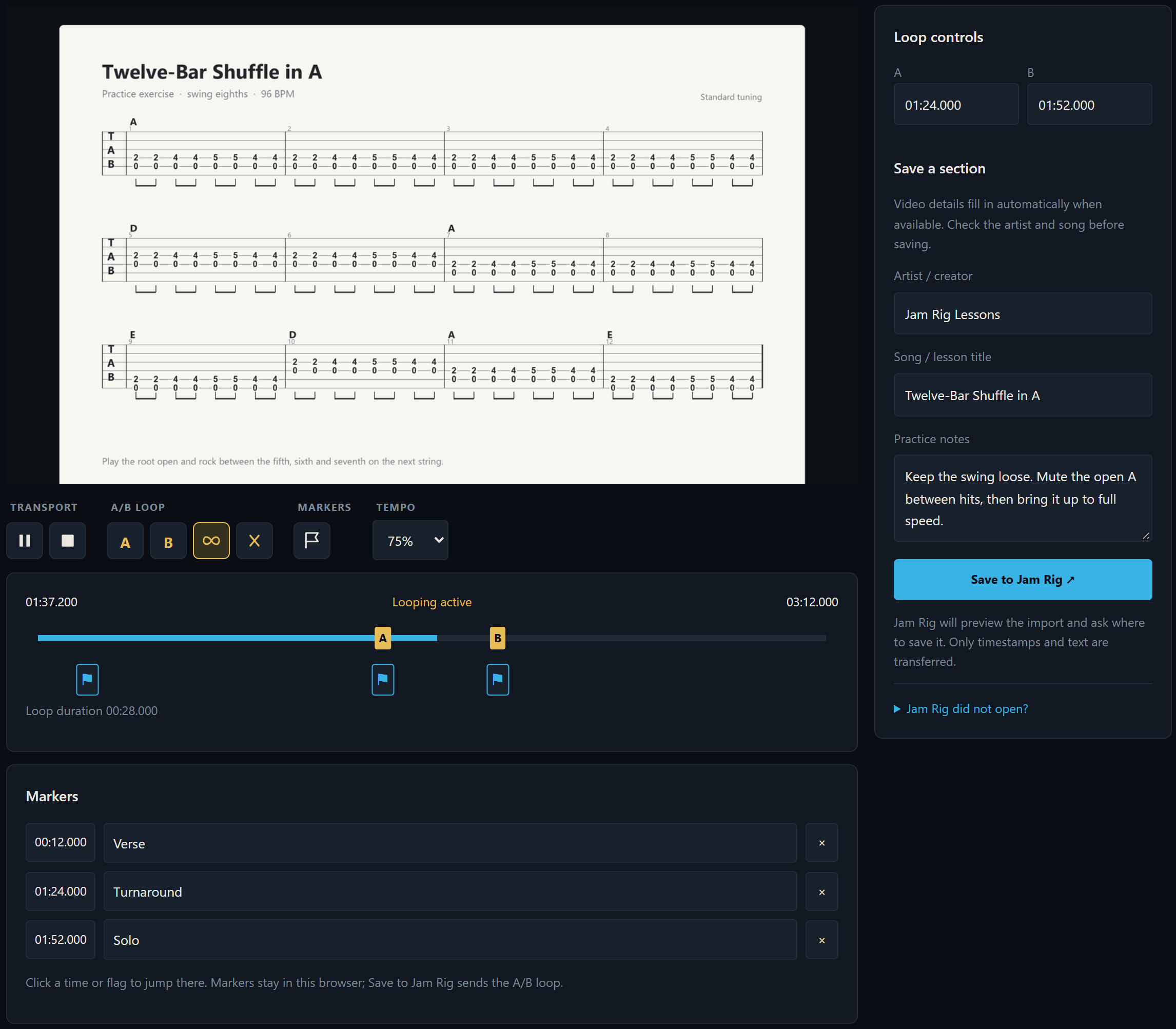Click the 01:52.000 marker time in list
Viewport: 1176px width, 1029px height.
pyautogui.click(x=61, y=939)
